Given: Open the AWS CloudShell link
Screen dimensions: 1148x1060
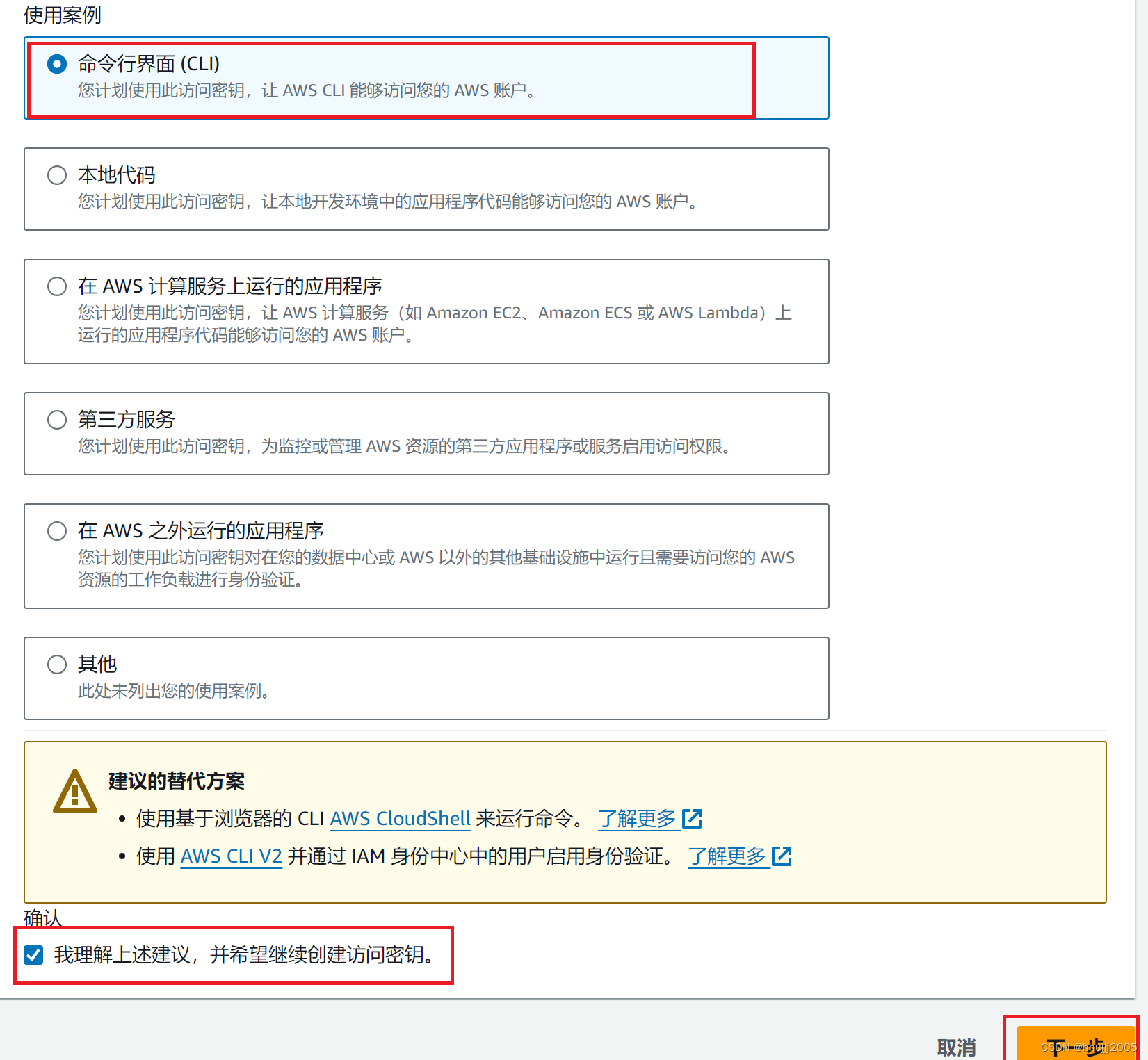Looking at the screenshot, I should click(400, 818).
